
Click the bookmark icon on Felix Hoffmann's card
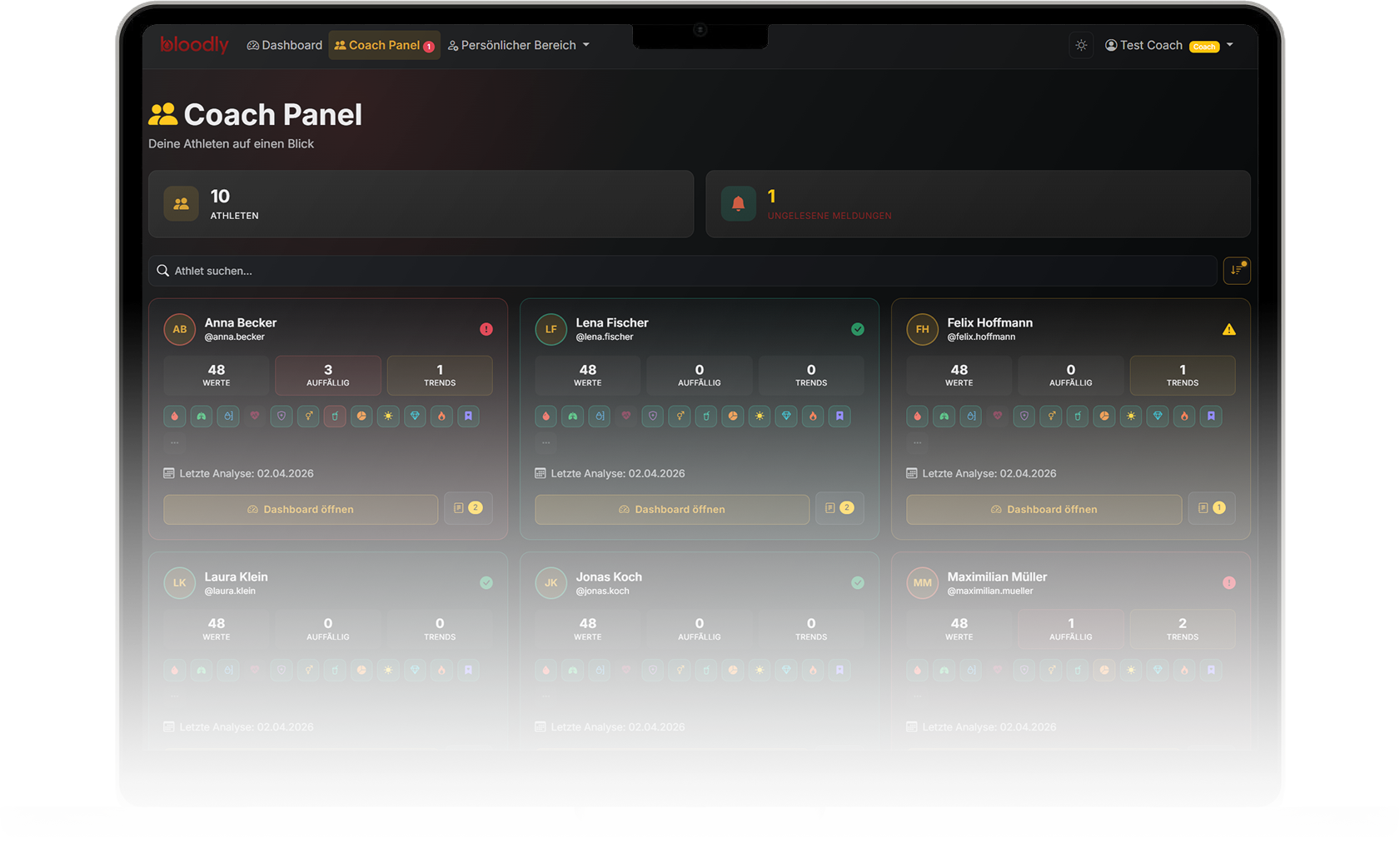click(x=1211, y=416)
